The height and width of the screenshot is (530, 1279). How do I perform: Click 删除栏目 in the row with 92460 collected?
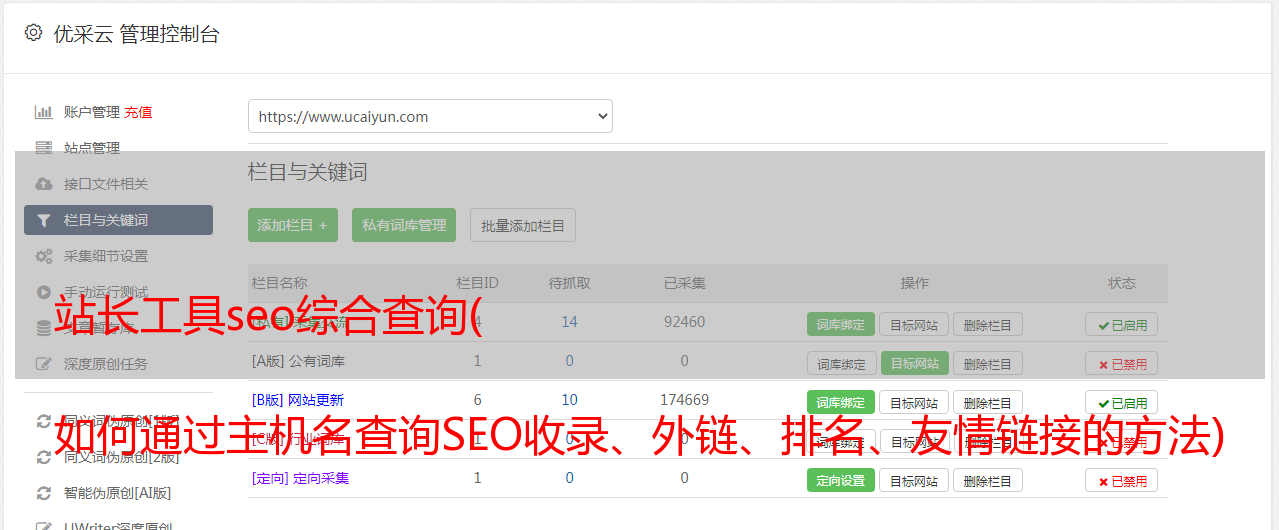(988, 324)
